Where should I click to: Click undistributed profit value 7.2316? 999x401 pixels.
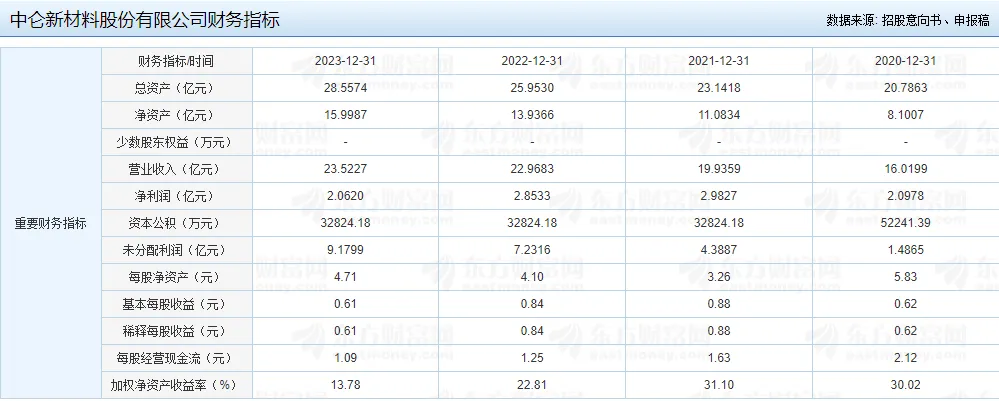[x=532, y=250]
